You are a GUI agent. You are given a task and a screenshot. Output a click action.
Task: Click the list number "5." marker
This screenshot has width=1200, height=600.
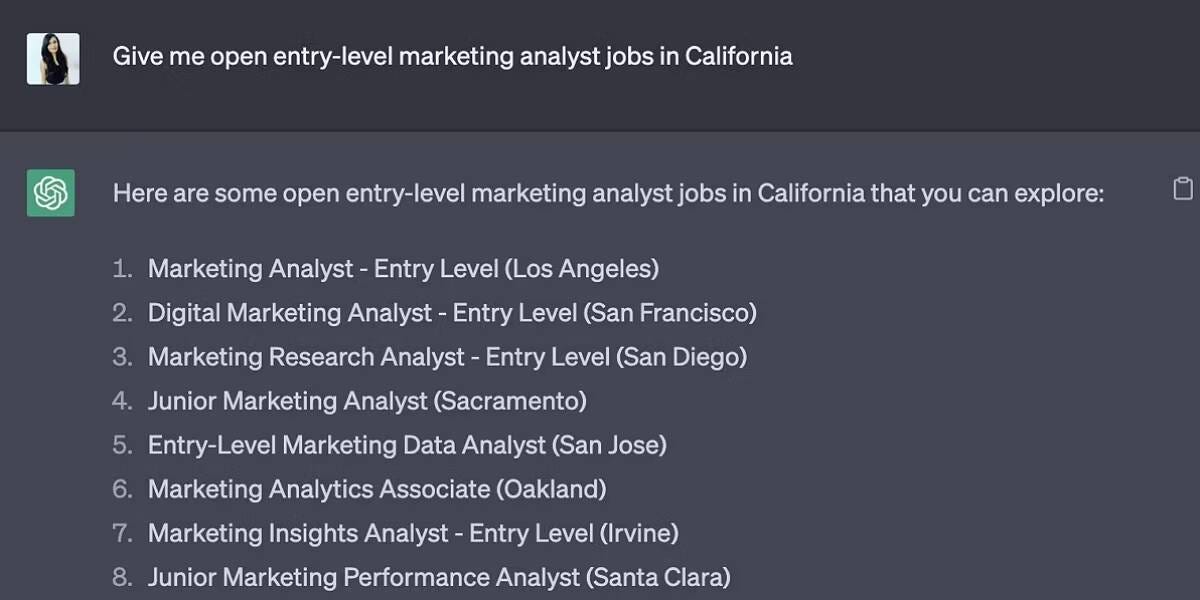122,445
